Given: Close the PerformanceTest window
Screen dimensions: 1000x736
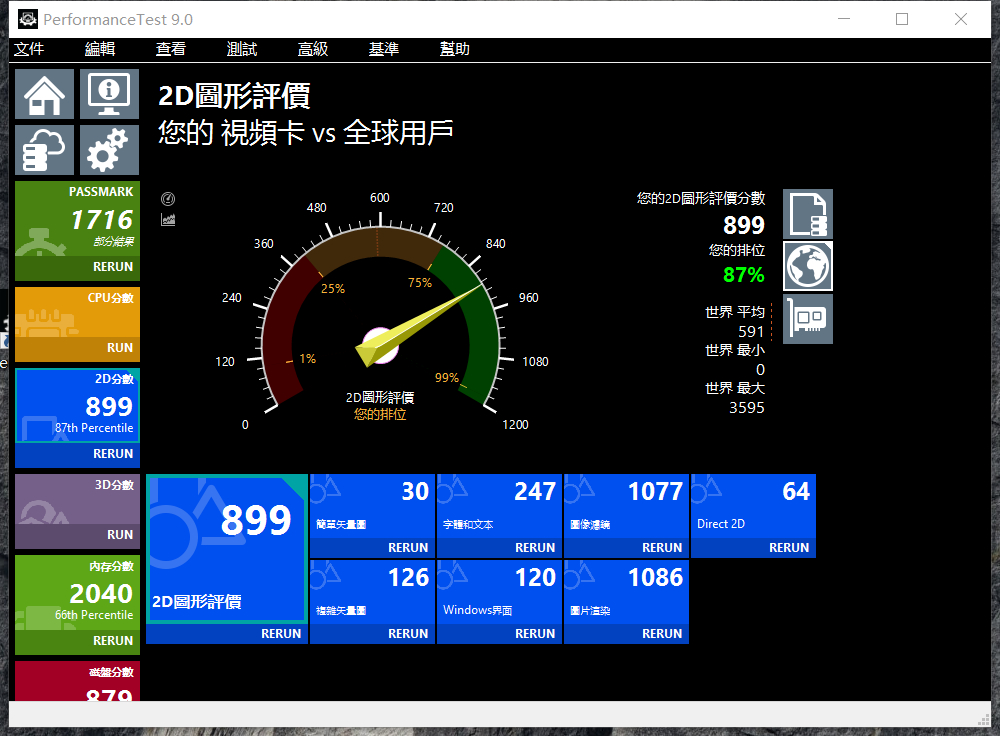Looking at the screenshot, I should click(x=961, y=19).
